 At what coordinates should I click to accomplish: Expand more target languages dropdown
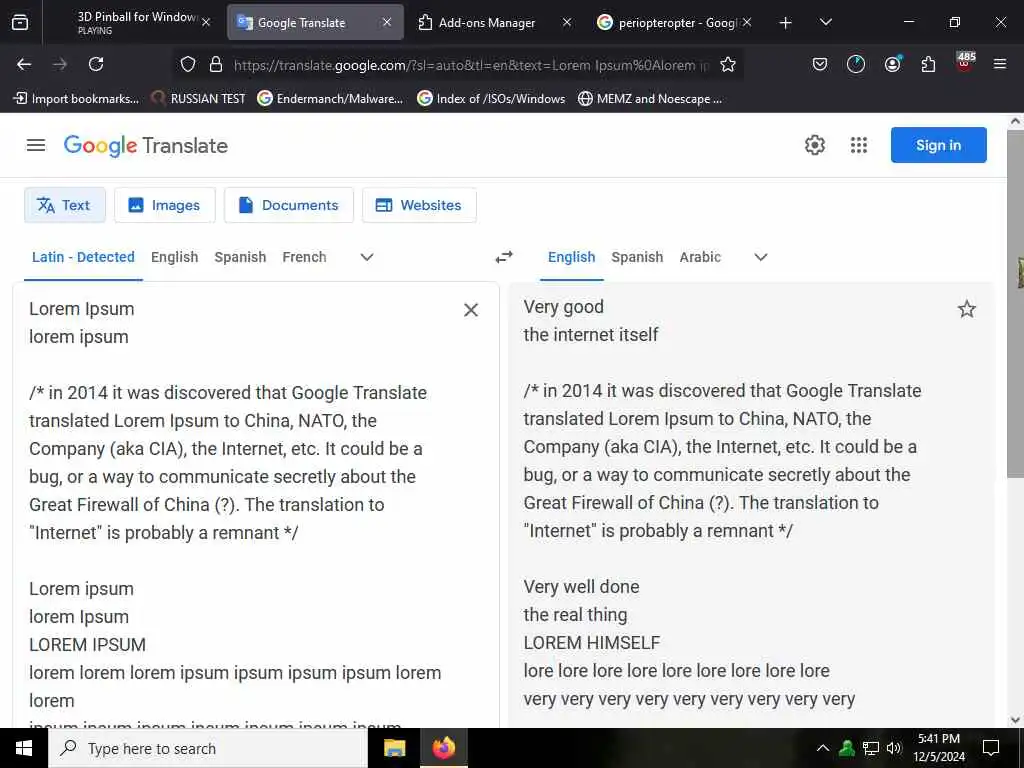pos(761,257)
